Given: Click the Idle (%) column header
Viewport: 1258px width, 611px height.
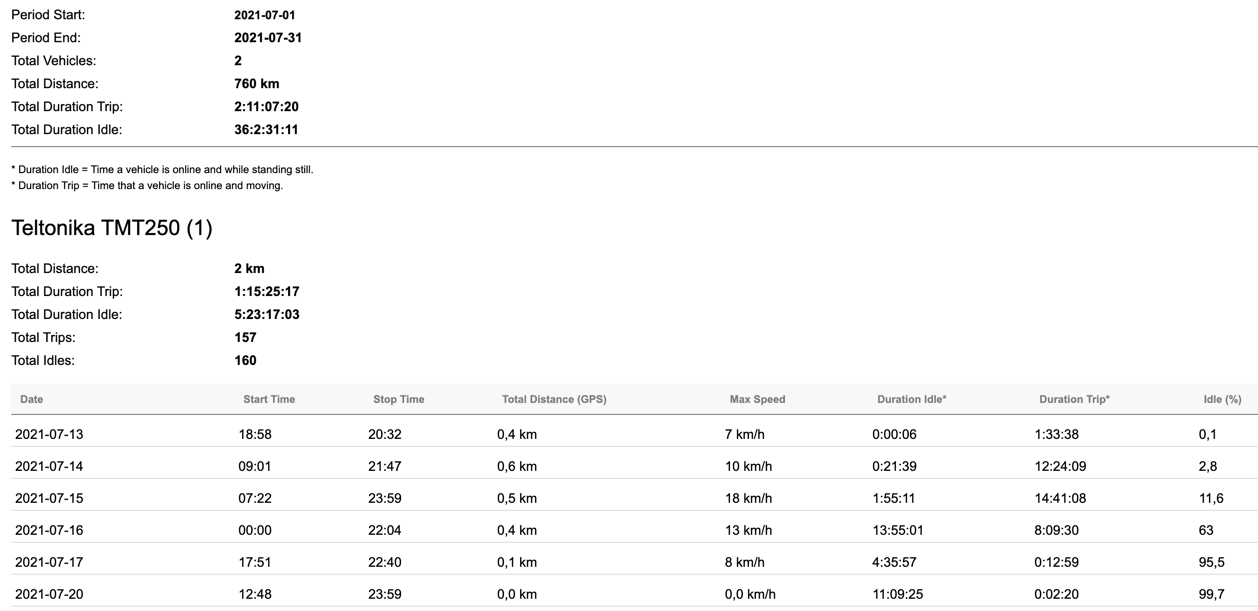Looking at the screenshot, I should coord(1222,399).
